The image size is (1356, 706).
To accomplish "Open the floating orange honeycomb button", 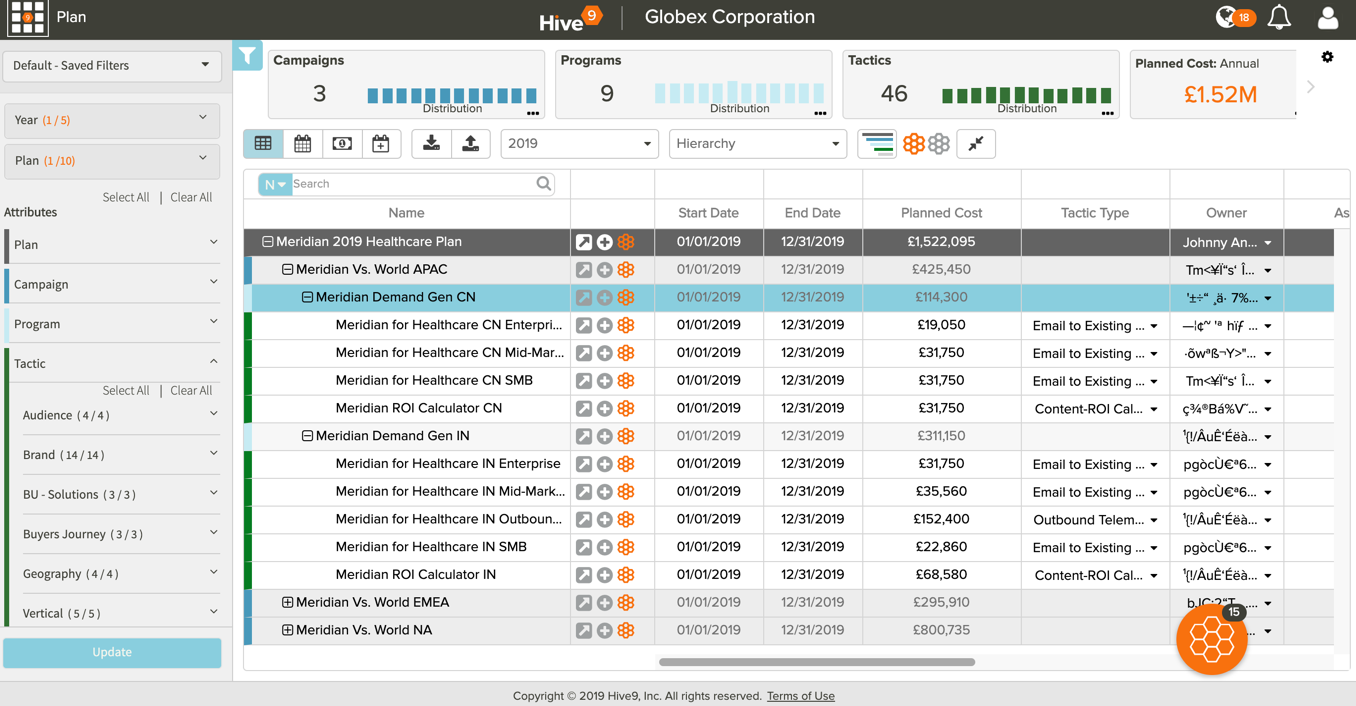I will (x=1211, y=640).
